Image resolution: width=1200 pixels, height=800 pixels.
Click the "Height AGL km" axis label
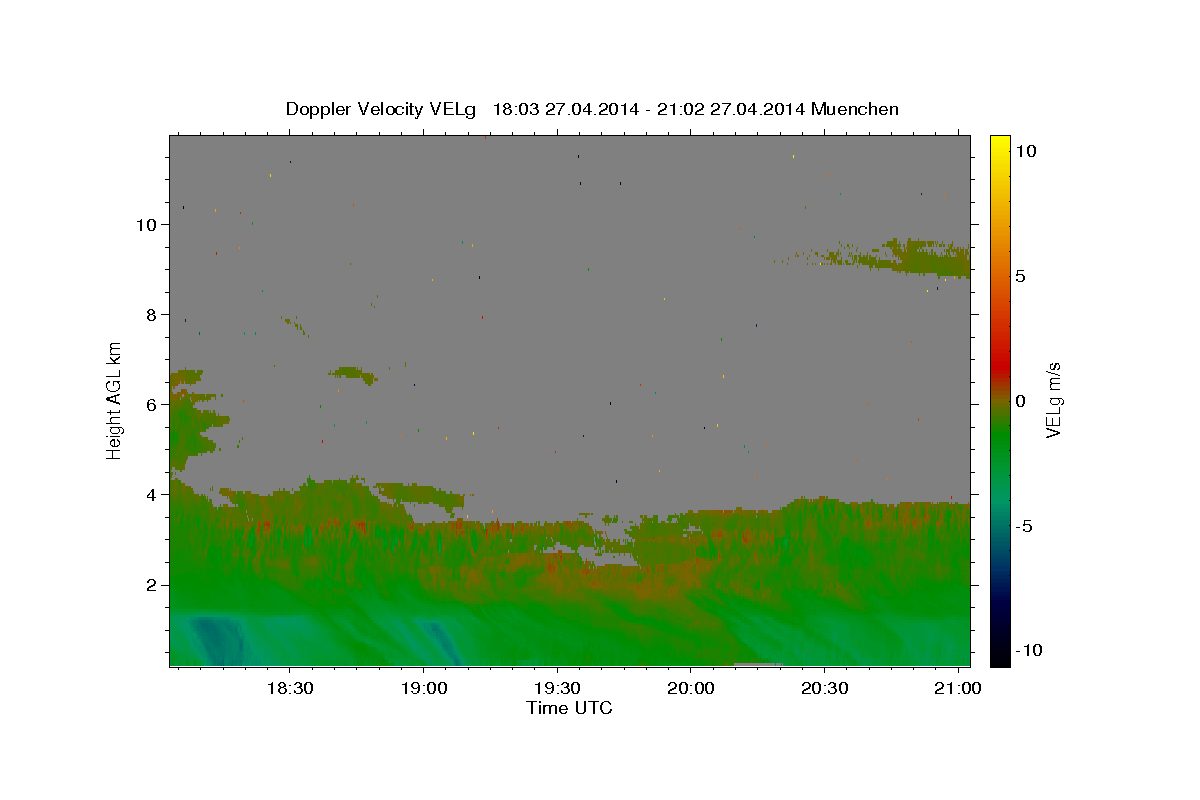pyautogui.click(x=115, y=400)
